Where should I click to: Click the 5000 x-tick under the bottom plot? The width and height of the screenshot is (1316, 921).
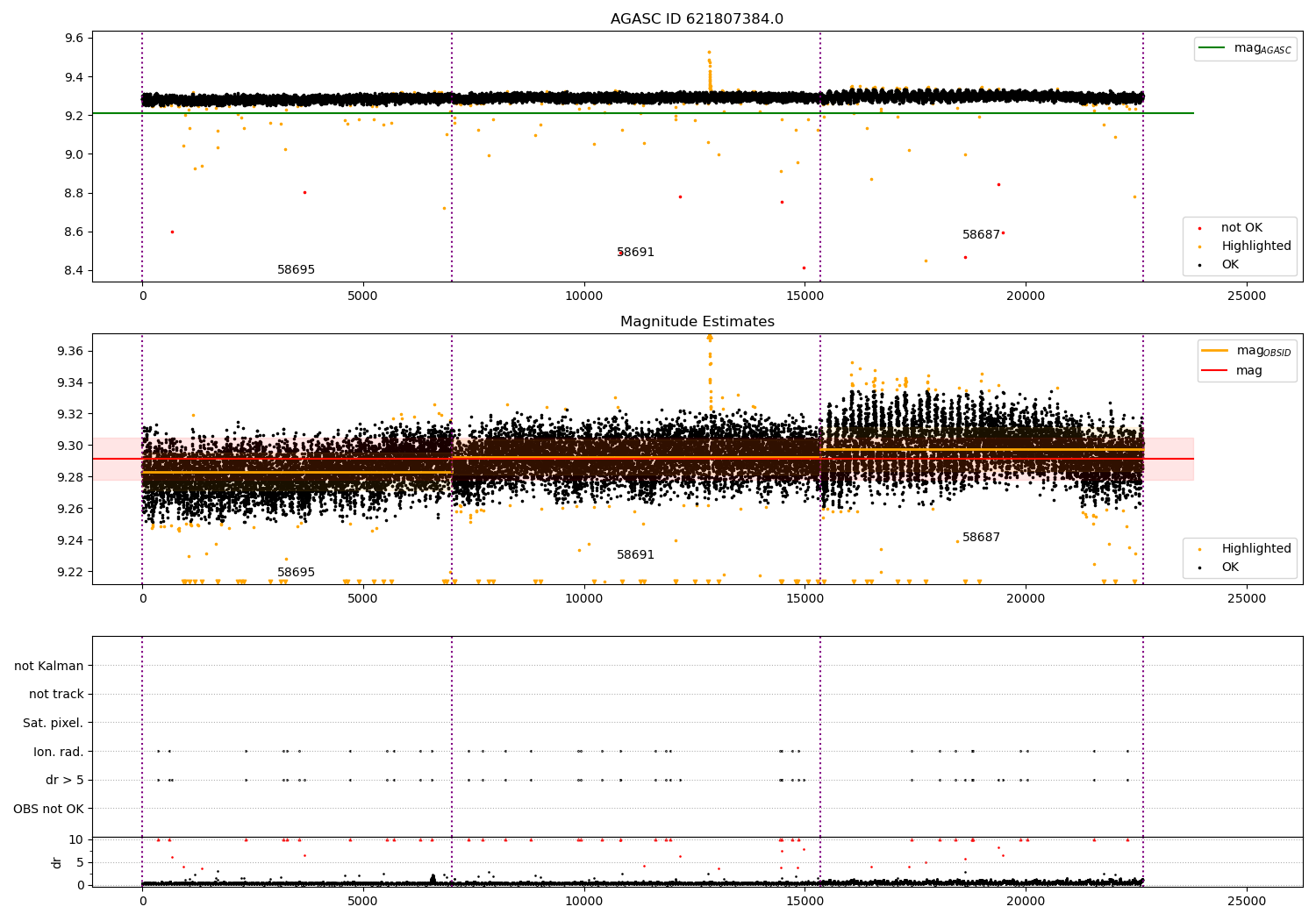(362, 902)
